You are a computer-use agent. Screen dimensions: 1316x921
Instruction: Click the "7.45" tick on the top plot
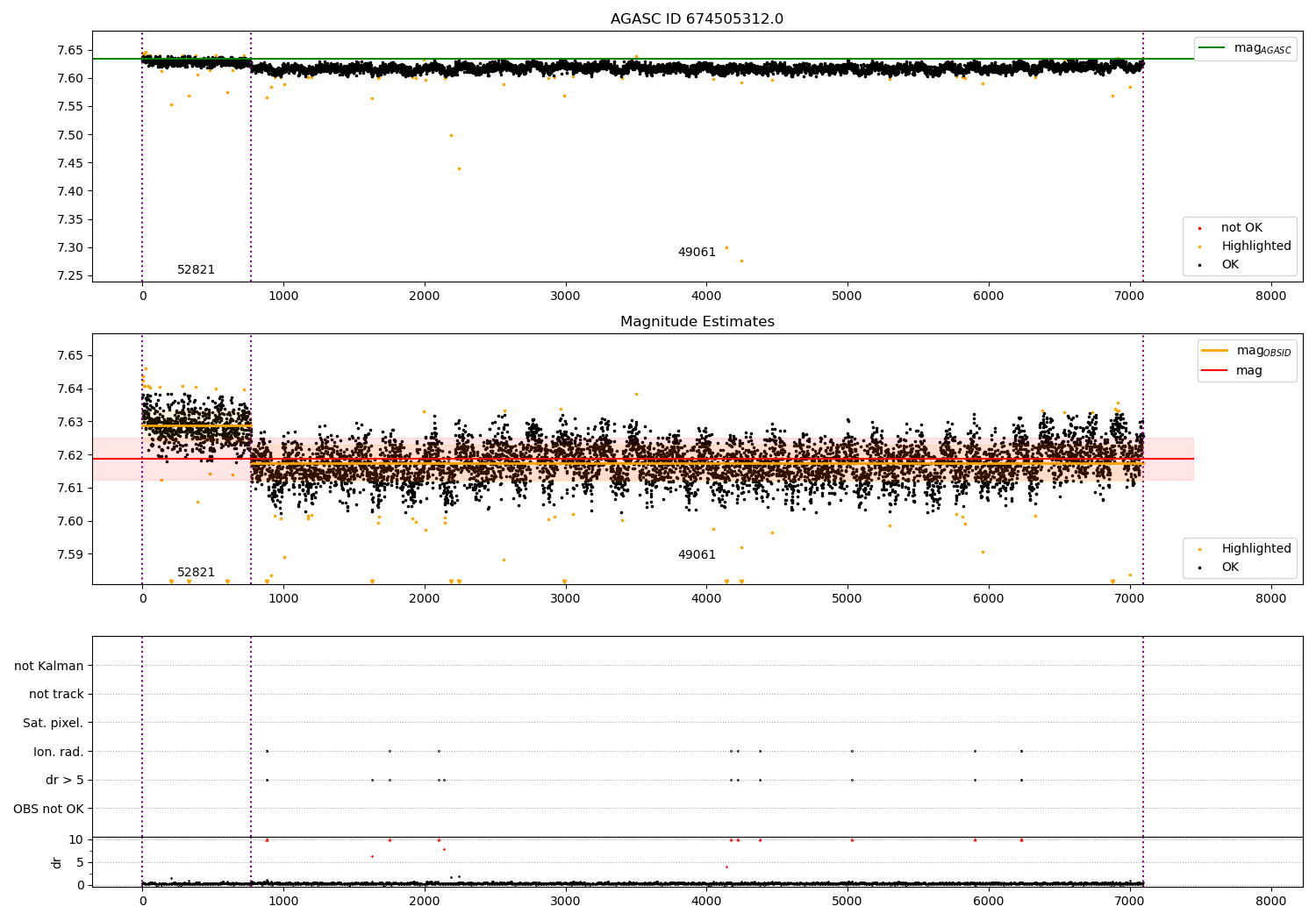coord(68,163)
